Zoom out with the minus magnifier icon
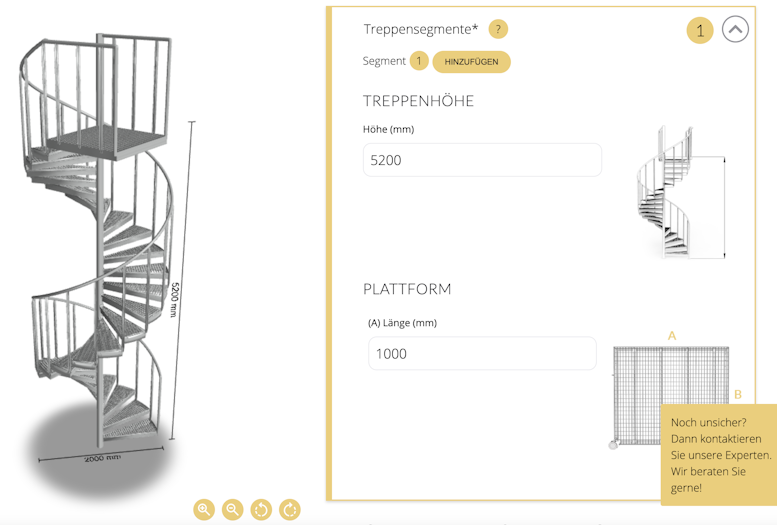This screenshot has height=525, width=777. click(232, 509)
